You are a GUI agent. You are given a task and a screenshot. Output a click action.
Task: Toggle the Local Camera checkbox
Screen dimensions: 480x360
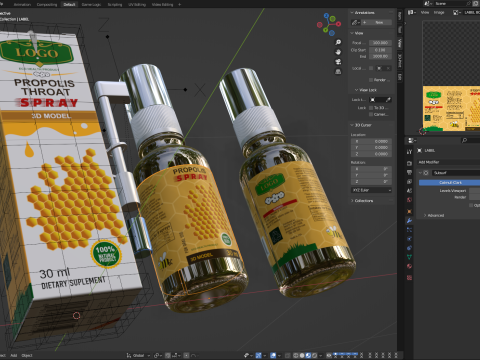point(371,68)
